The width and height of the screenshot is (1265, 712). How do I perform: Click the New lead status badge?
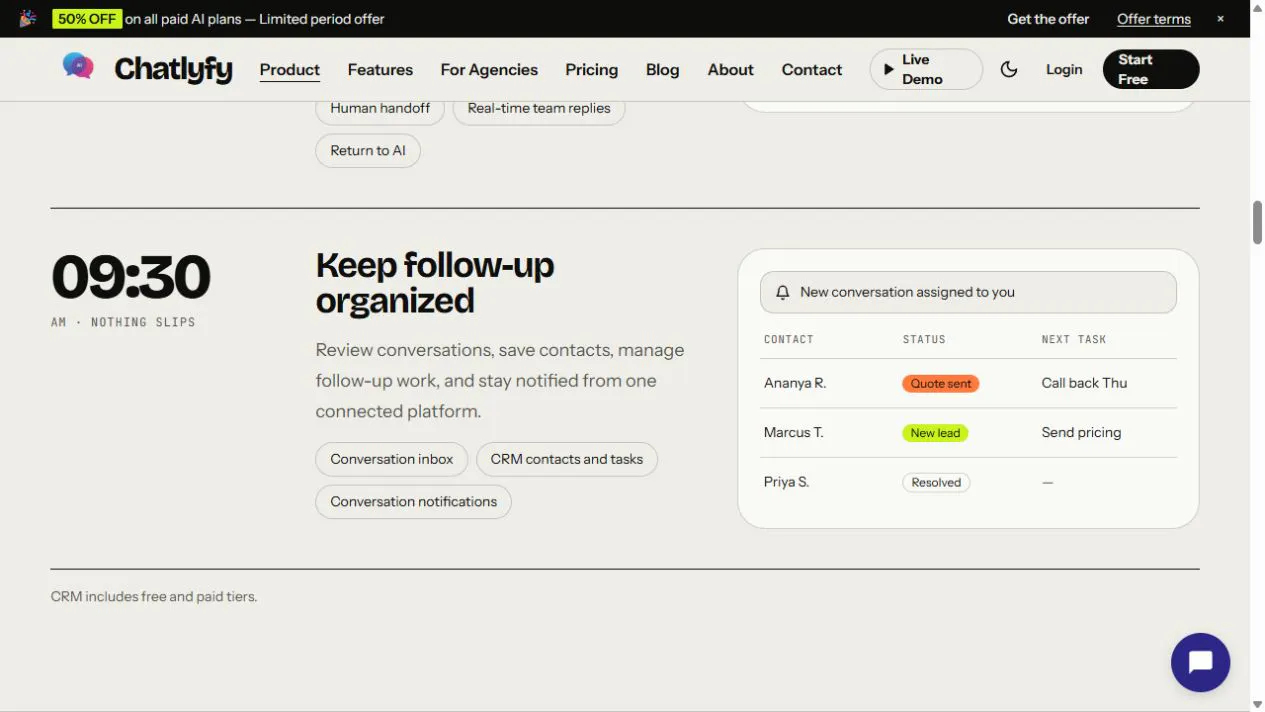pos(935,433)
